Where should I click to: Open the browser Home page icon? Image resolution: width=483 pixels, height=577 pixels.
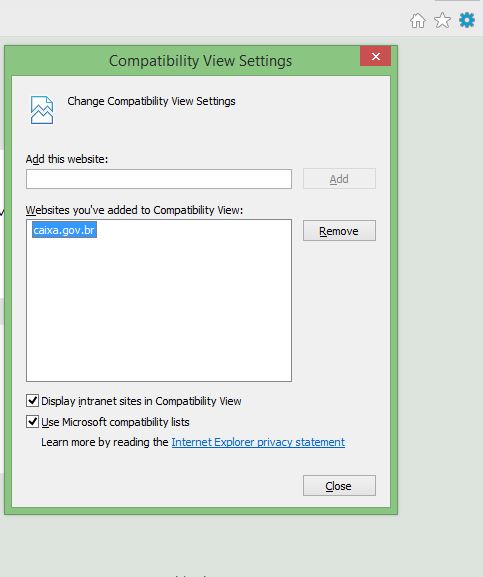418,21
